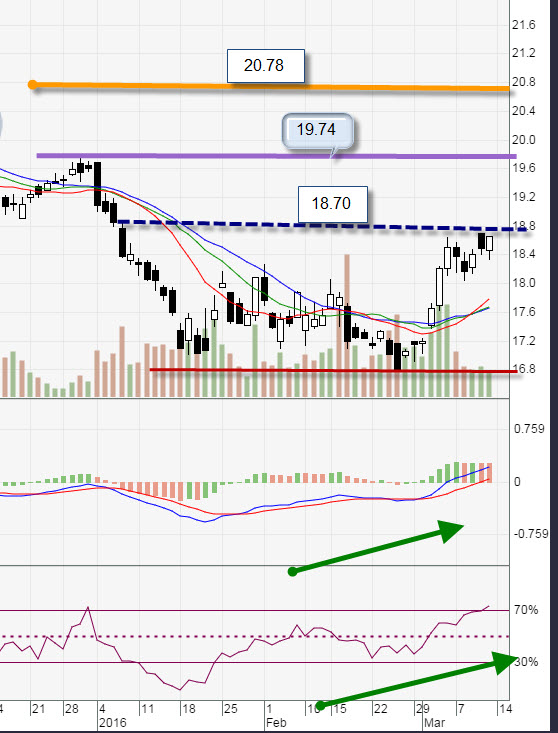Click the Mar month label
Viewport: 558px width, 733px height.
434,723
